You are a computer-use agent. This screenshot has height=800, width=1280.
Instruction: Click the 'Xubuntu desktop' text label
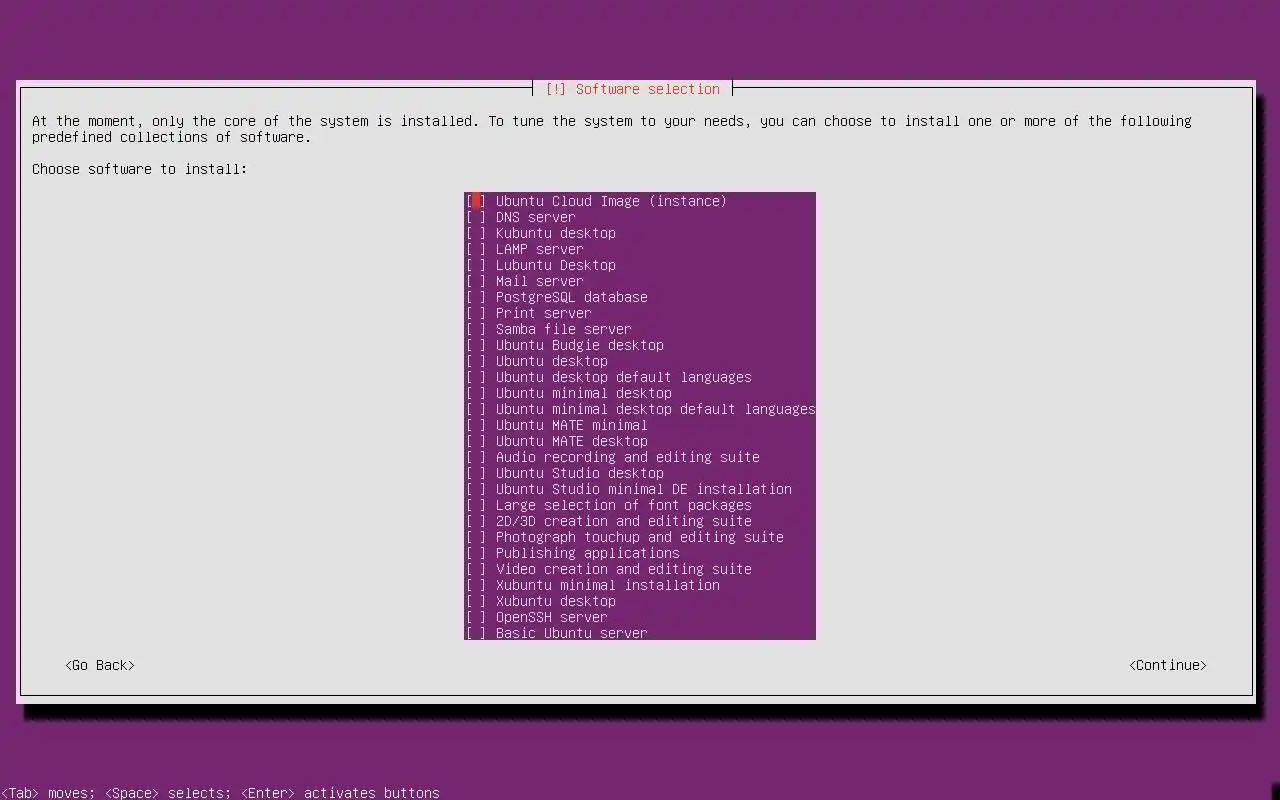pyautogui.click(x=556, y=601)
